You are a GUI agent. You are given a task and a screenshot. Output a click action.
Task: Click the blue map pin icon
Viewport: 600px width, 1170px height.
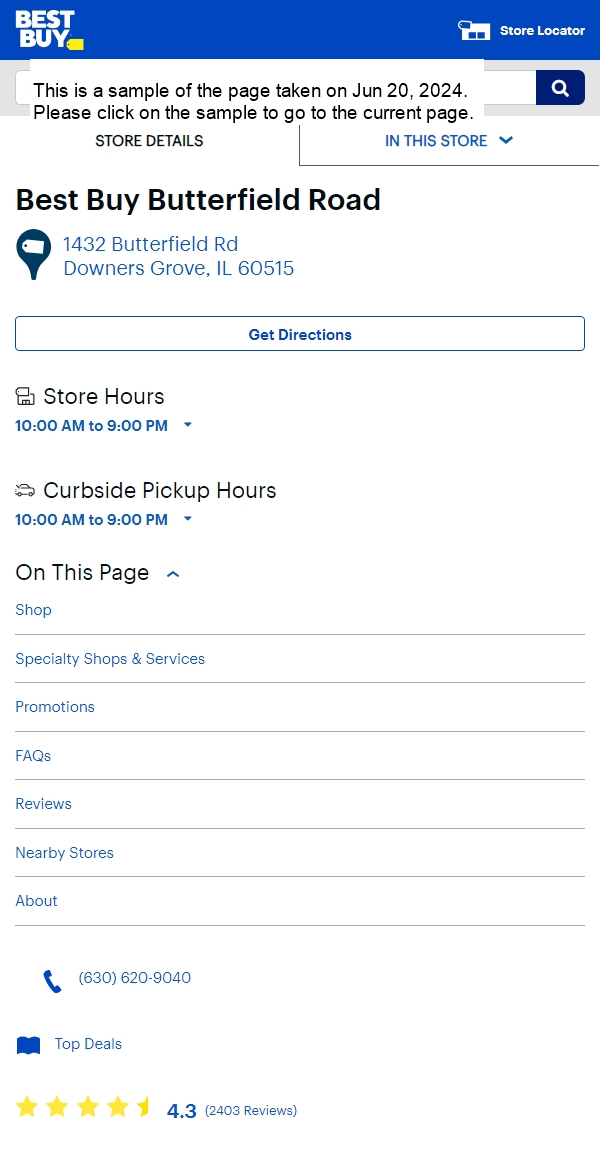click(x=34, y=254)
